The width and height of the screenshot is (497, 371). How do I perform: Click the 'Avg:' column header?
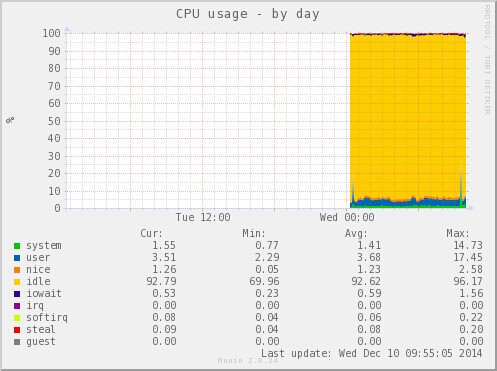pos(356,233)
